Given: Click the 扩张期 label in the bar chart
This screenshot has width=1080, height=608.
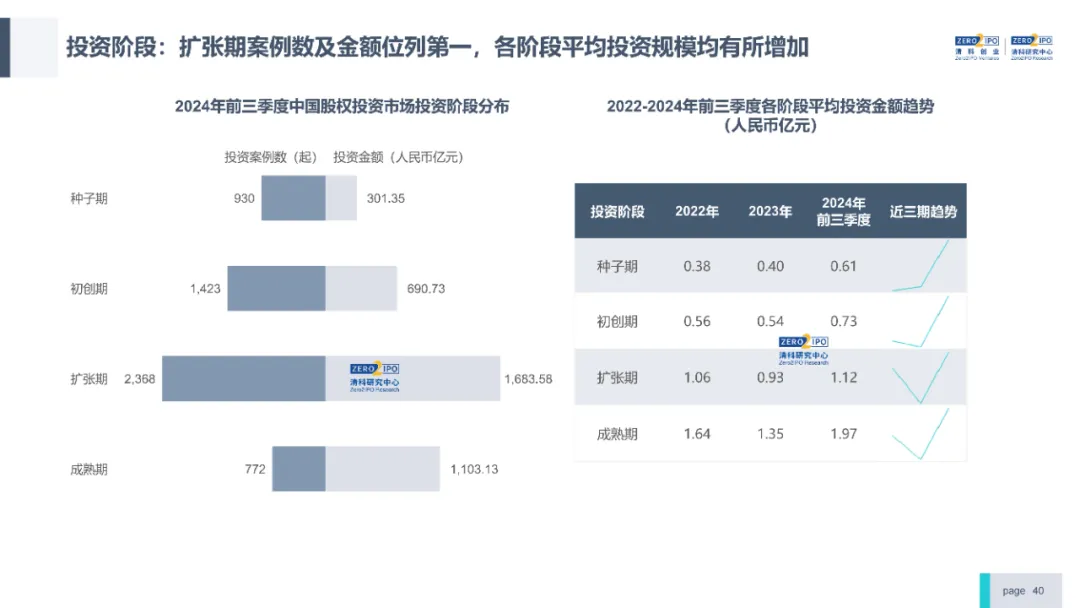Looking at the screenshot, I should (89, 379).
